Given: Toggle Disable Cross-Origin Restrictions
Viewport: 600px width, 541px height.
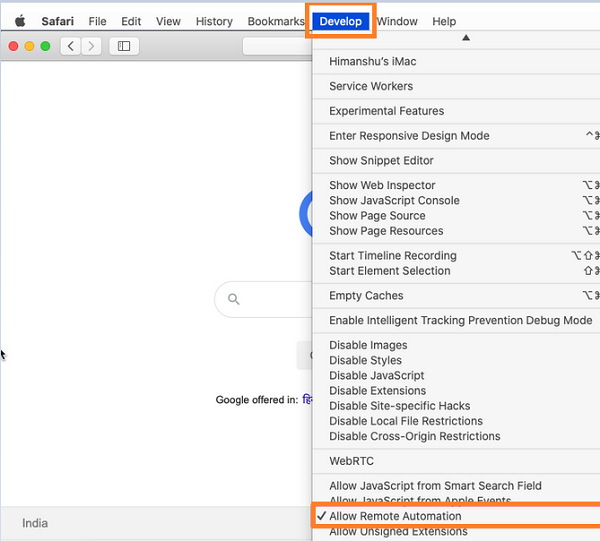Looking at the screenshot, I should 457,437.
